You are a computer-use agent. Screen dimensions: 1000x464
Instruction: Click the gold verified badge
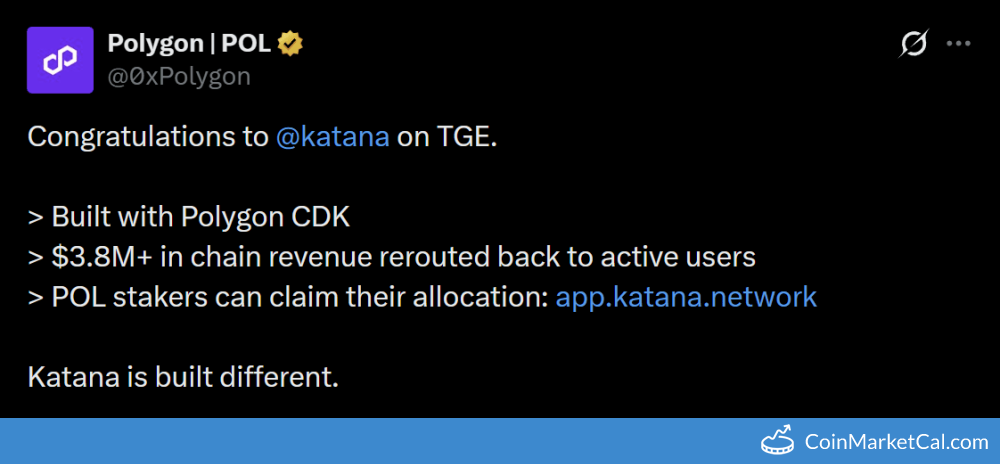tap(291, 44)
